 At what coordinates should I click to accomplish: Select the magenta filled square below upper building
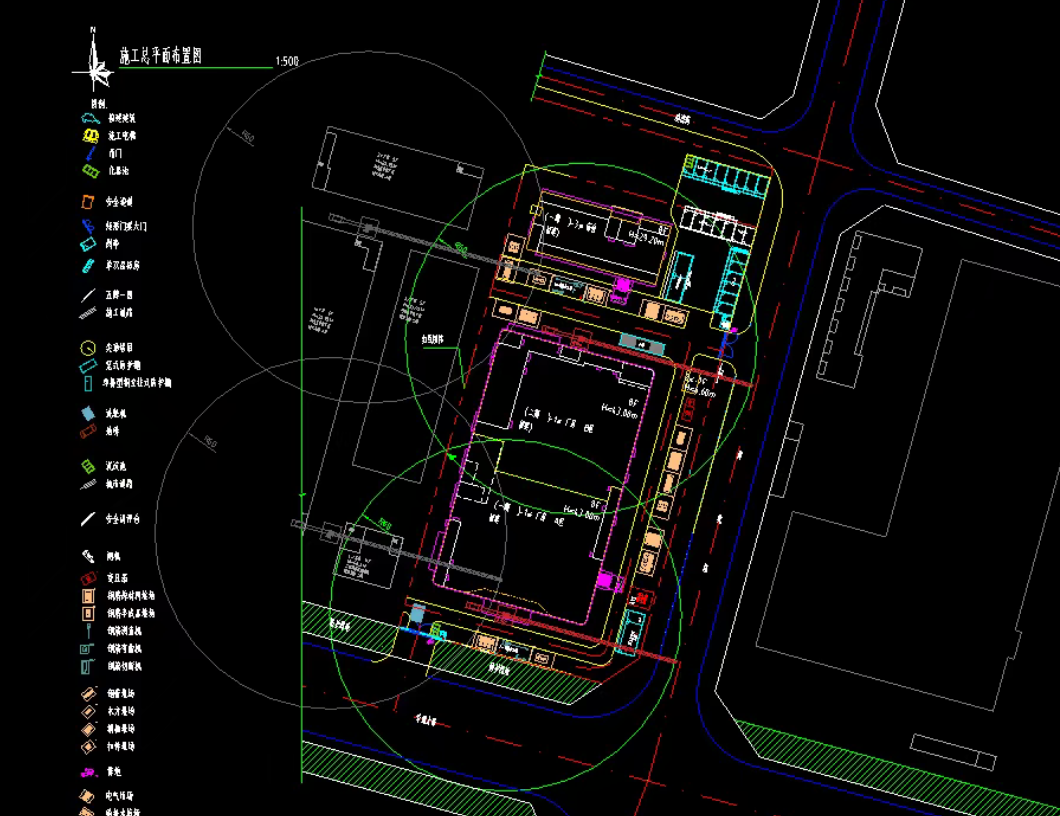tap(622, 285)
